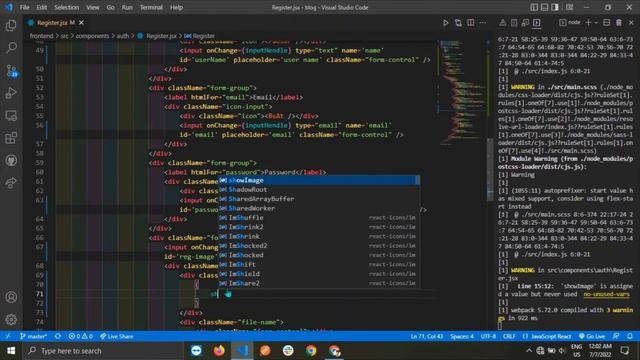640x360 pixels.
Task: Switch to the Output panel icon
Action: coord(514,23)
